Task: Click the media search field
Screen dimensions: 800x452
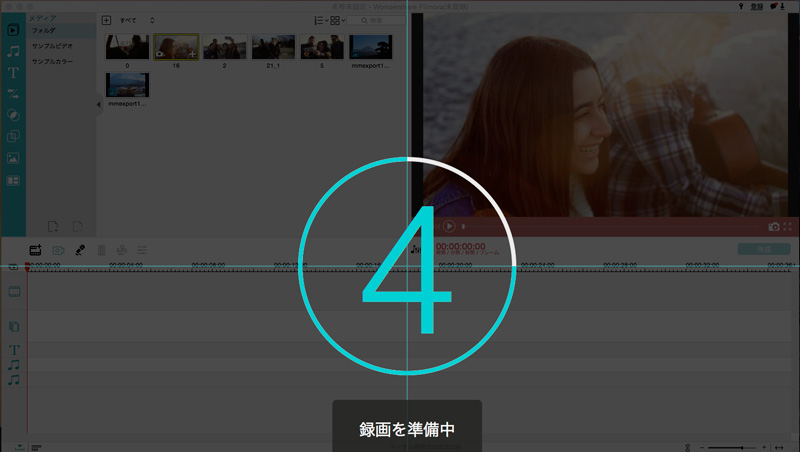Action: 377,20
